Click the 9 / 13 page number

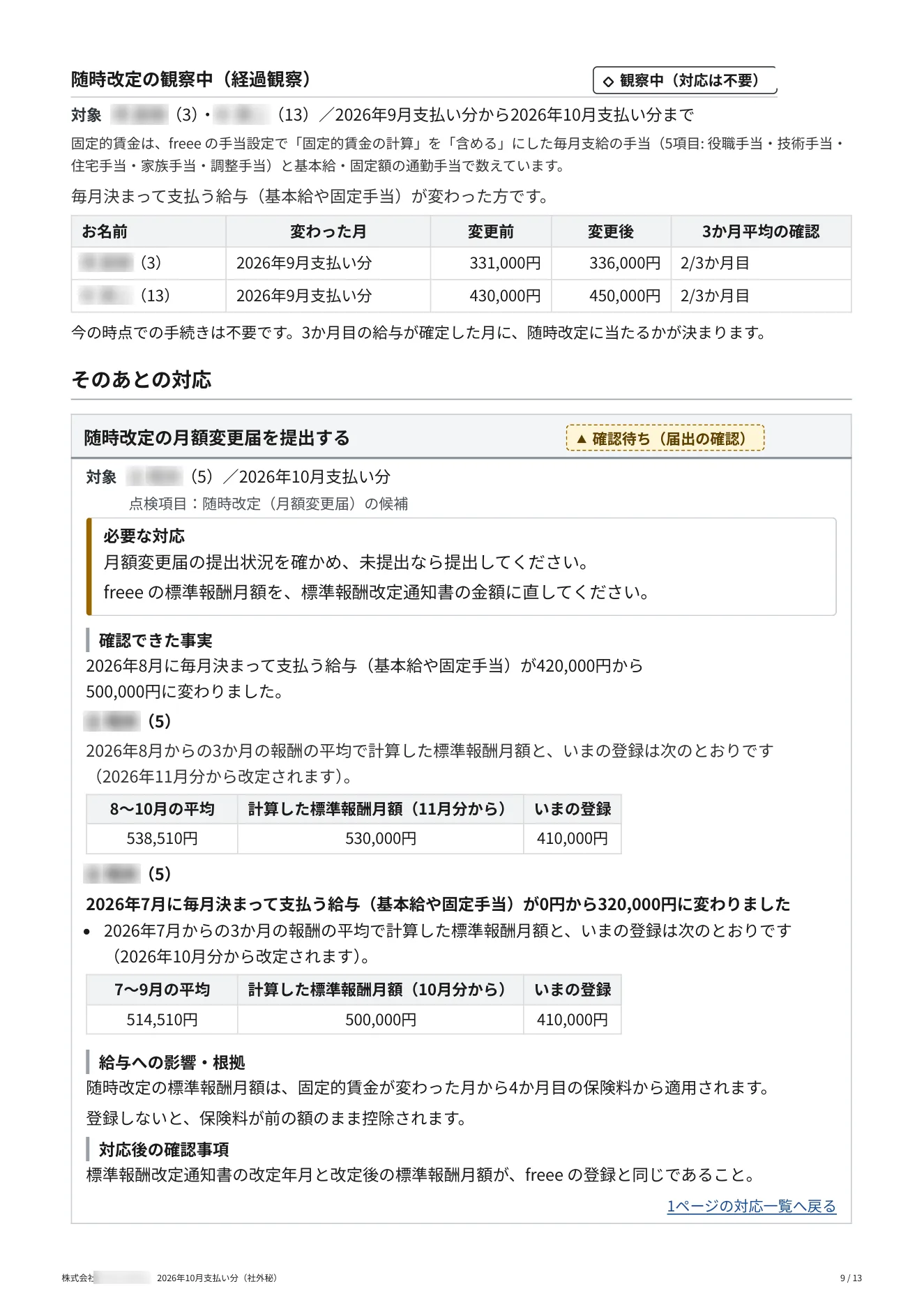851,1278
